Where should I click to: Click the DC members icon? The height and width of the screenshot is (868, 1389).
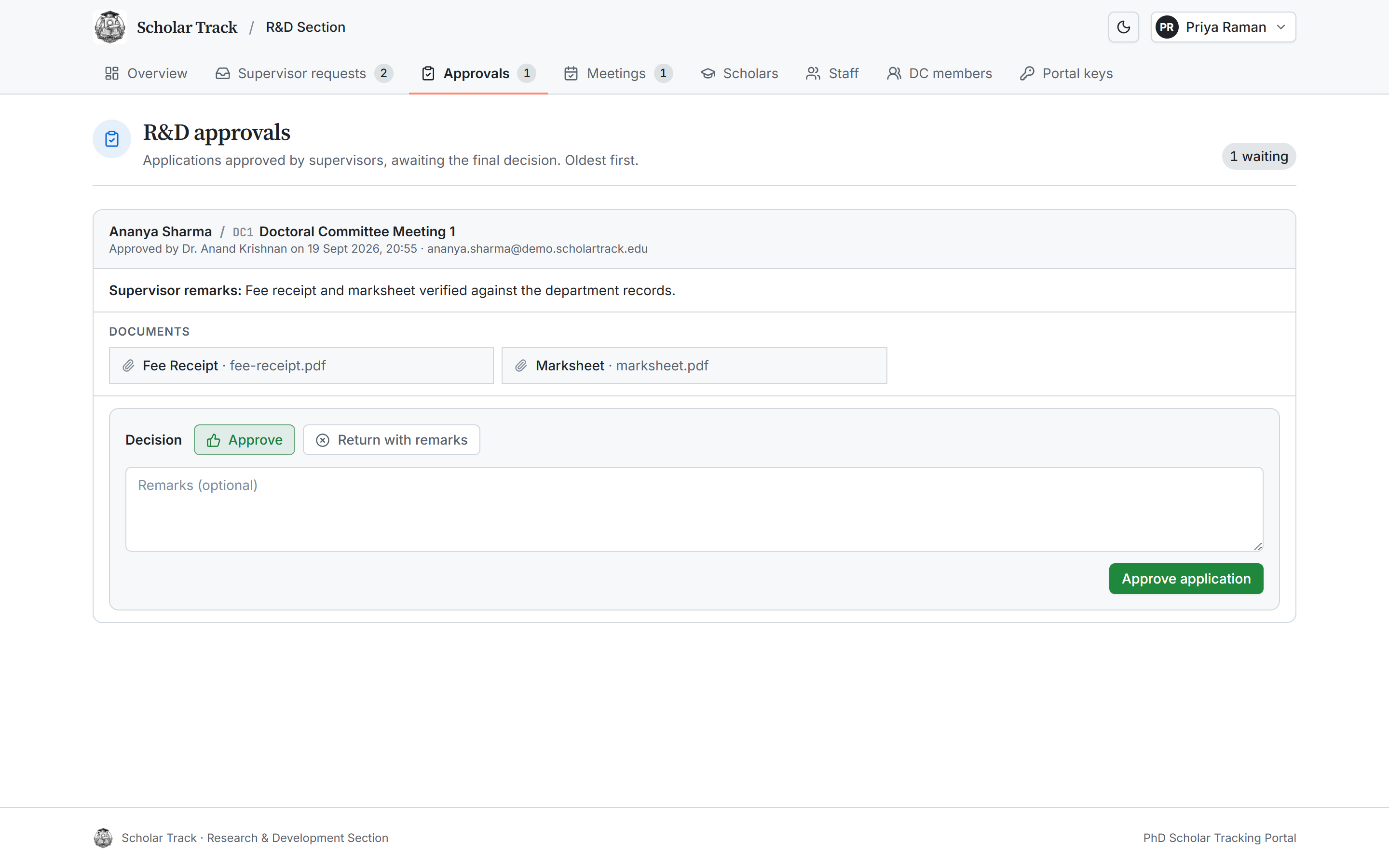point(894,73)
